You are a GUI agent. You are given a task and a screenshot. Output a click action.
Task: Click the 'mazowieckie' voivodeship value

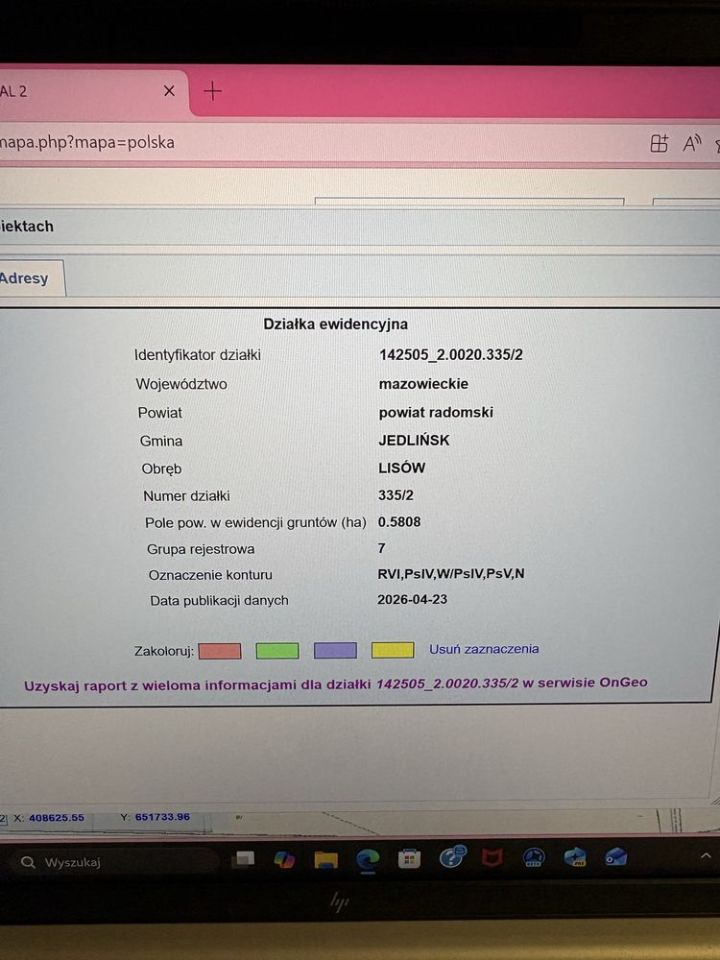pyautogui.click(x=424, y=384)
